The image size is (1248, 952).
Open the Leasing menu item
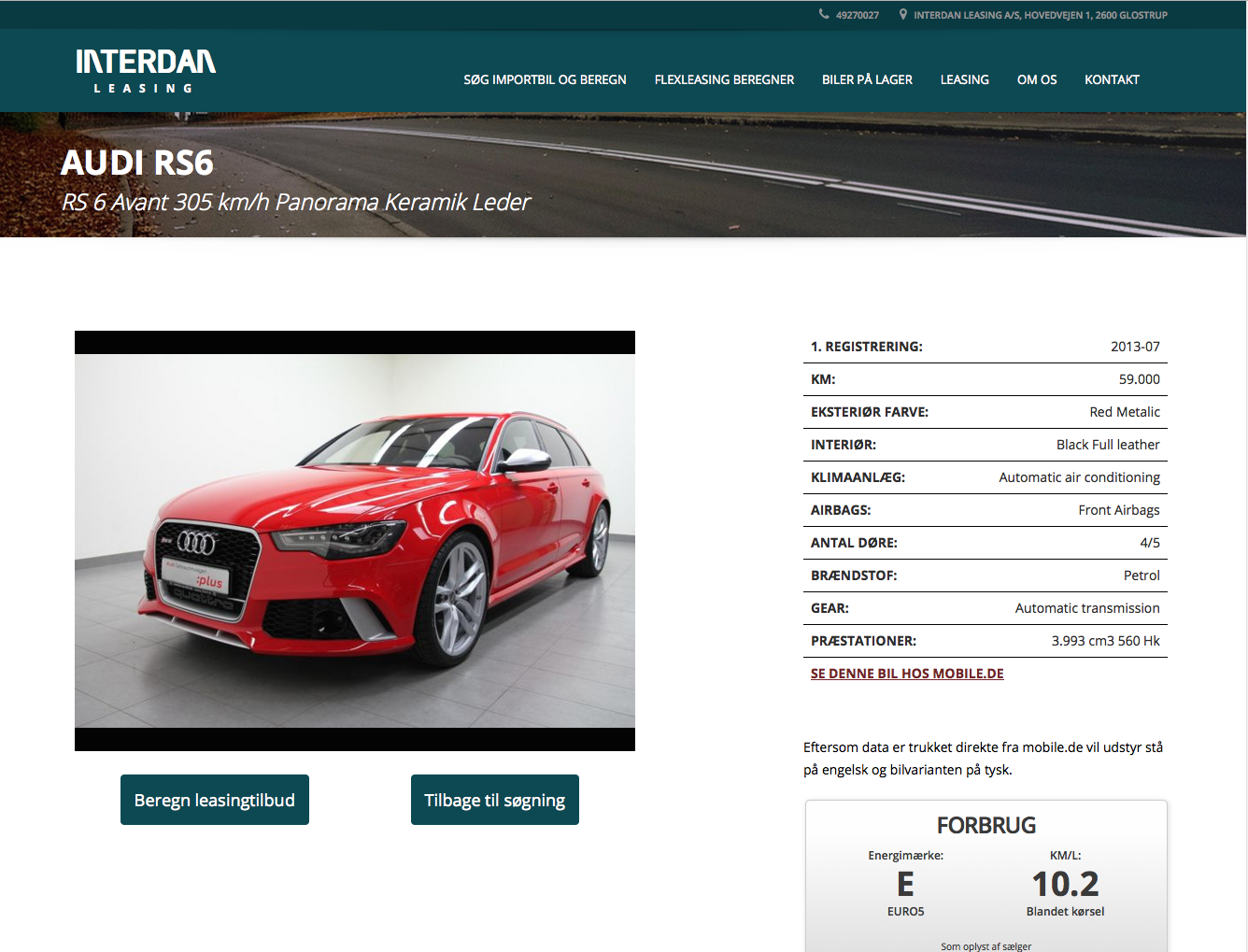[965, 79]
